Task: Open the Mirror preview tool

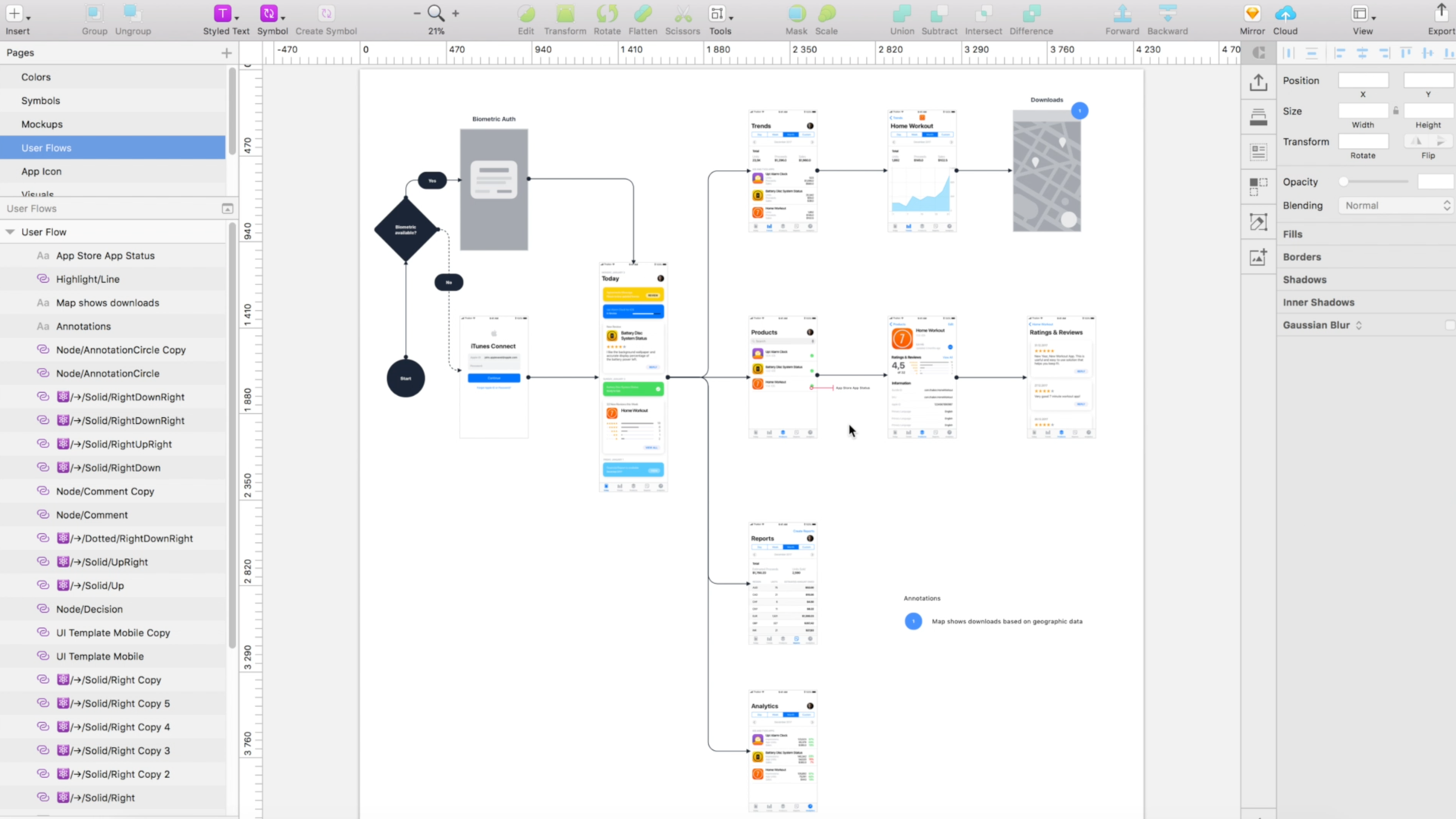Action: click(1252, 14)
